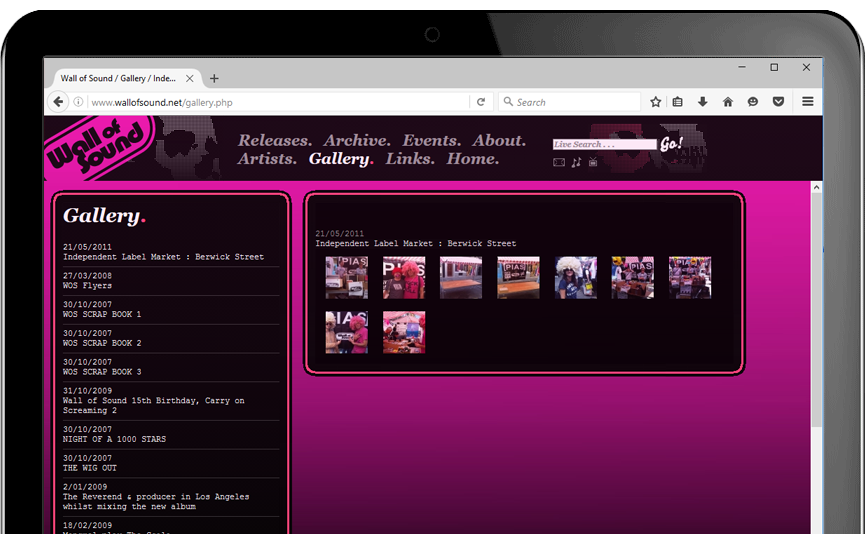Go to the browser home icon
The width and height of the screenshot is (865, 534).
tap(728, 102)
